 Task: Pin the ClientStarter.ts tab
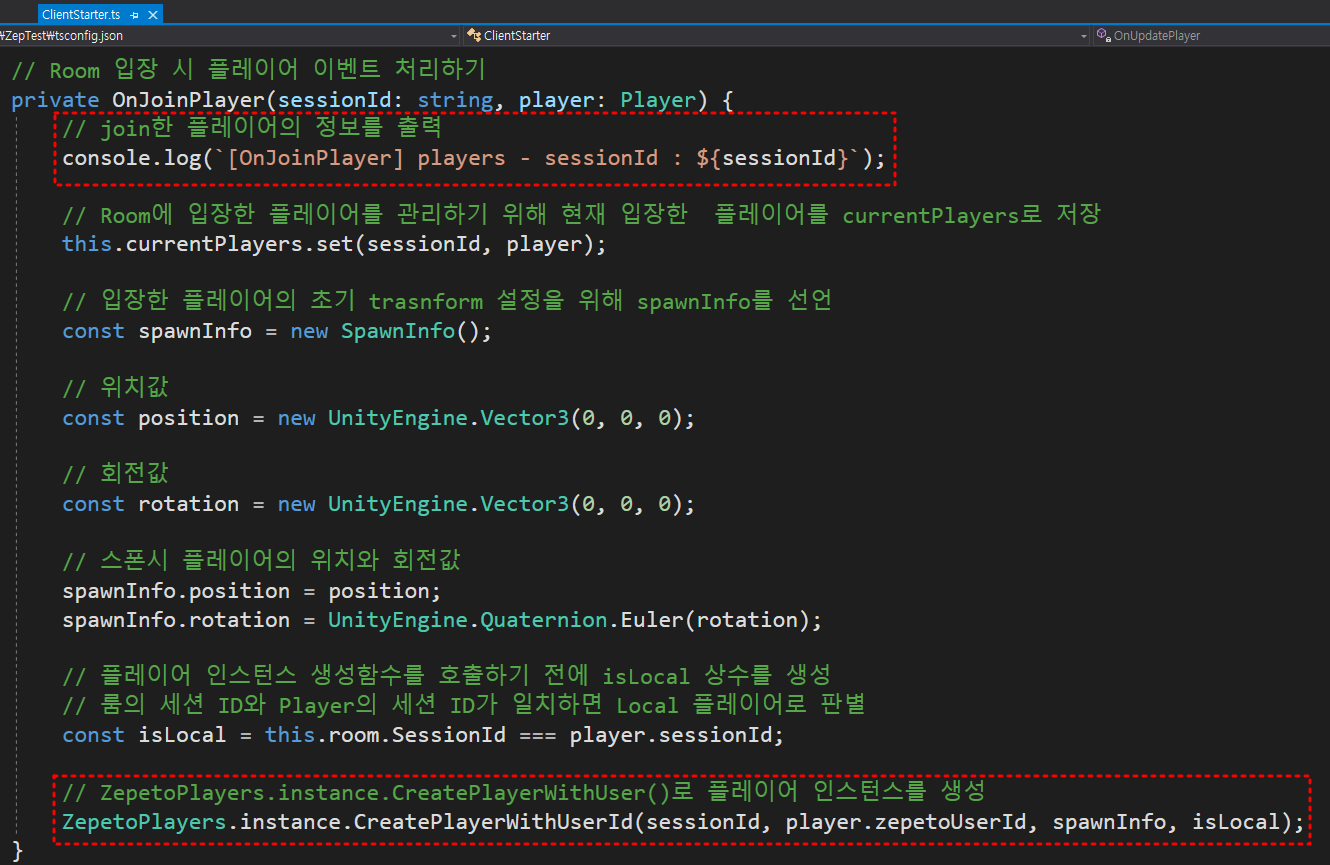click(x=135, y=15)
